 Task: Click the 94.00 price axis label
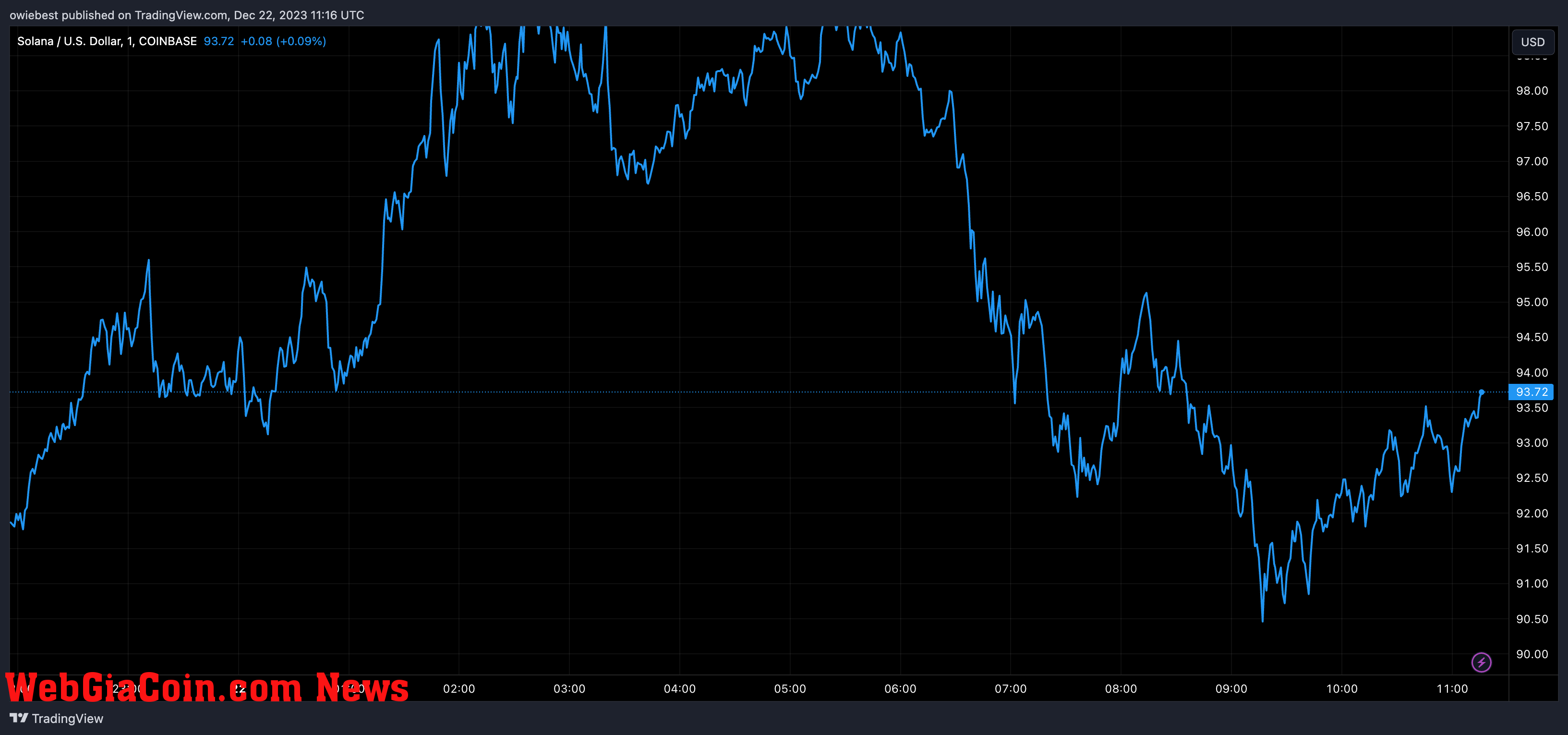[x=1532, y=373]
